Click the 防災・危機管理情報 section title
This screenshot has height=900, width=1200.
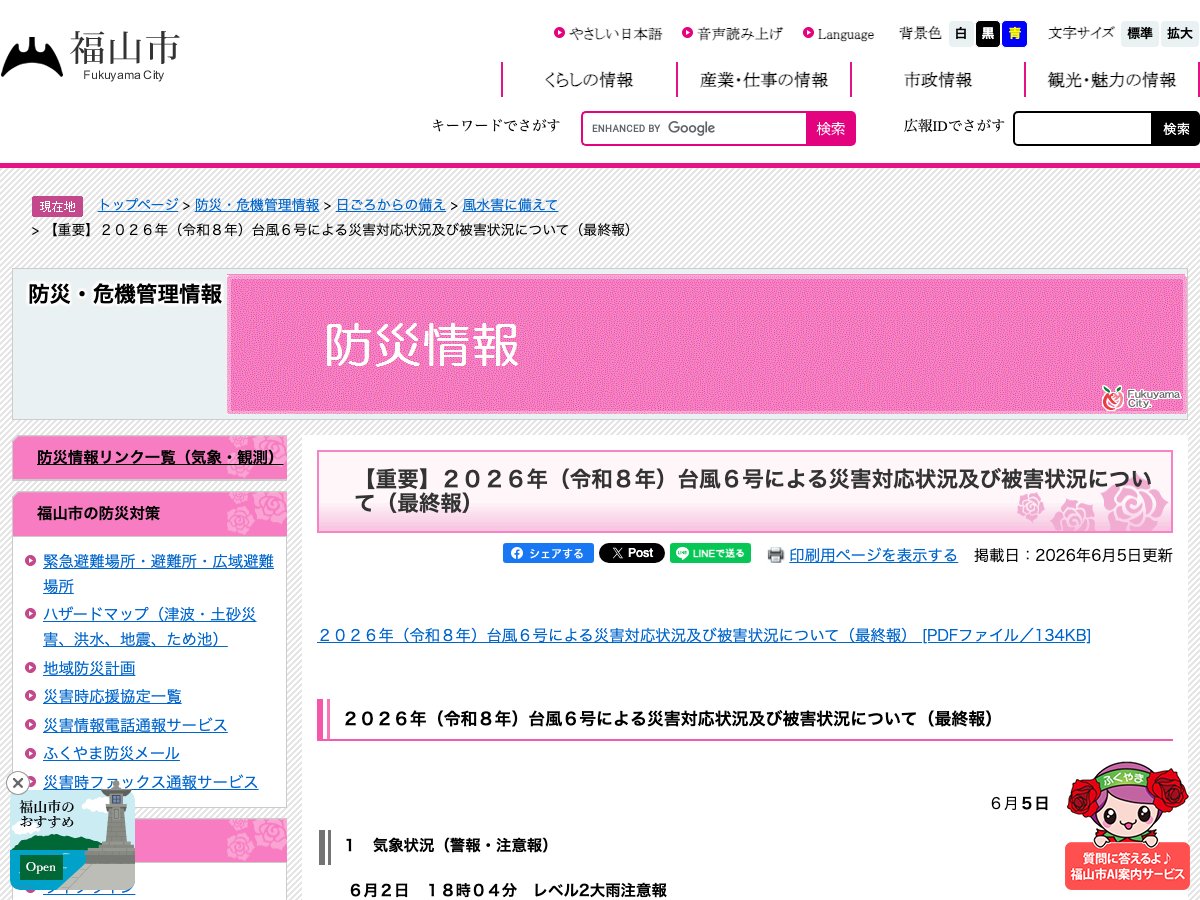click(125, 294)
